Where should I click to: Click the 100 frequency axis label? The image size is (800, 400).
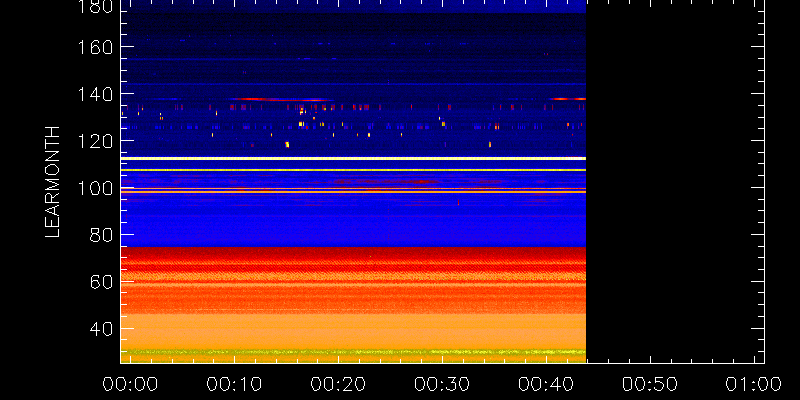pyautogui.click(x=95, y=189)
